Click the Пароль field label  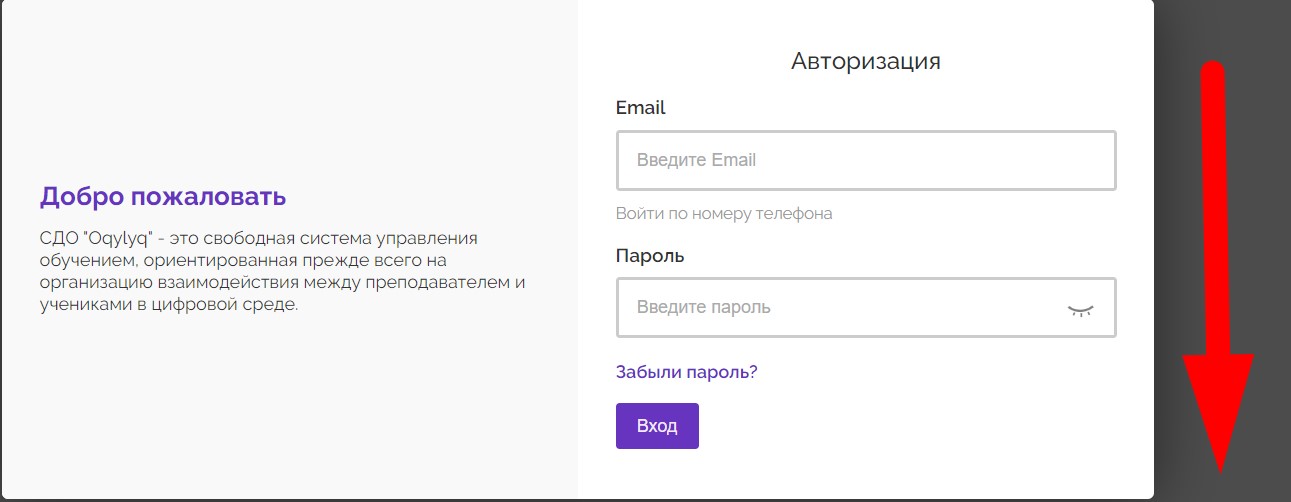pos(649,255)
